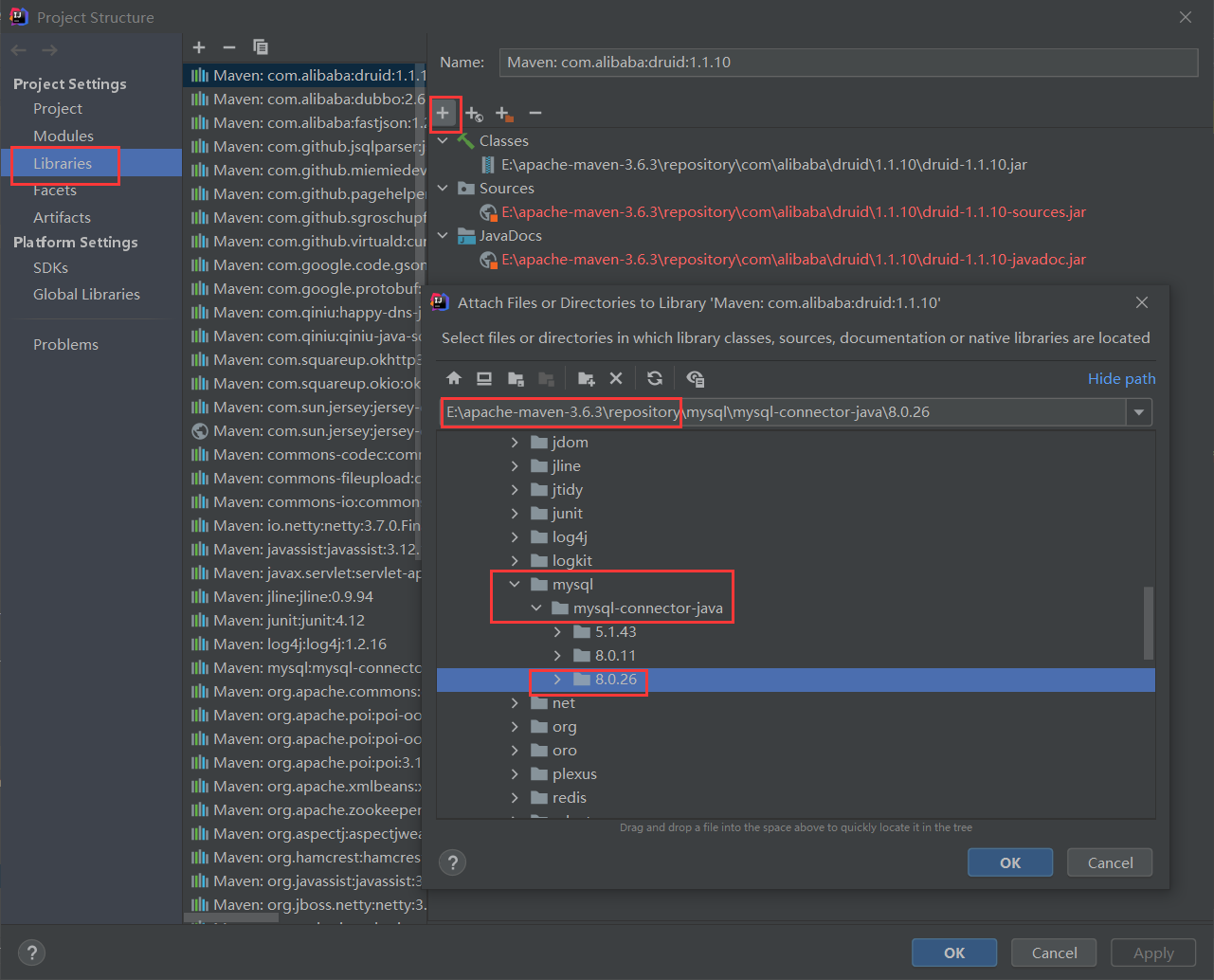This screenshot has height=980, width=1214.
Task: Open Facets settings page
Action: click(x=55, y=191)
